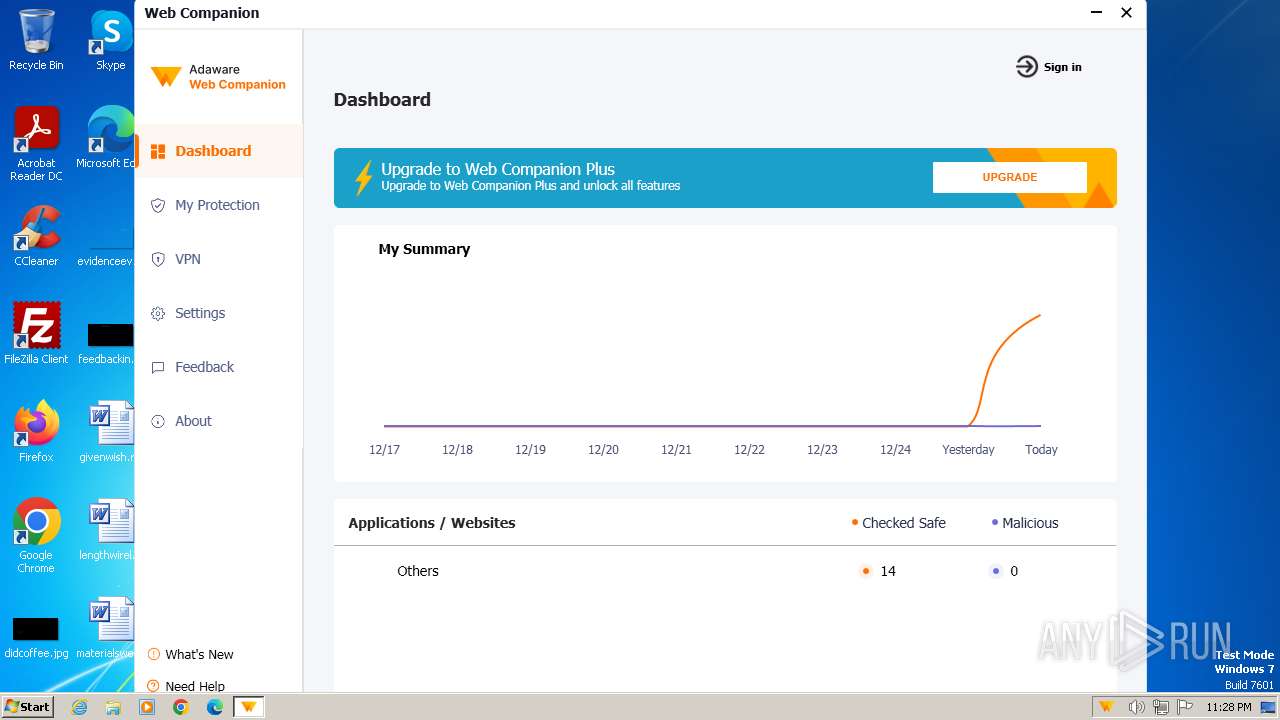Open the Skype desktop shortcut

pos(110,40)
